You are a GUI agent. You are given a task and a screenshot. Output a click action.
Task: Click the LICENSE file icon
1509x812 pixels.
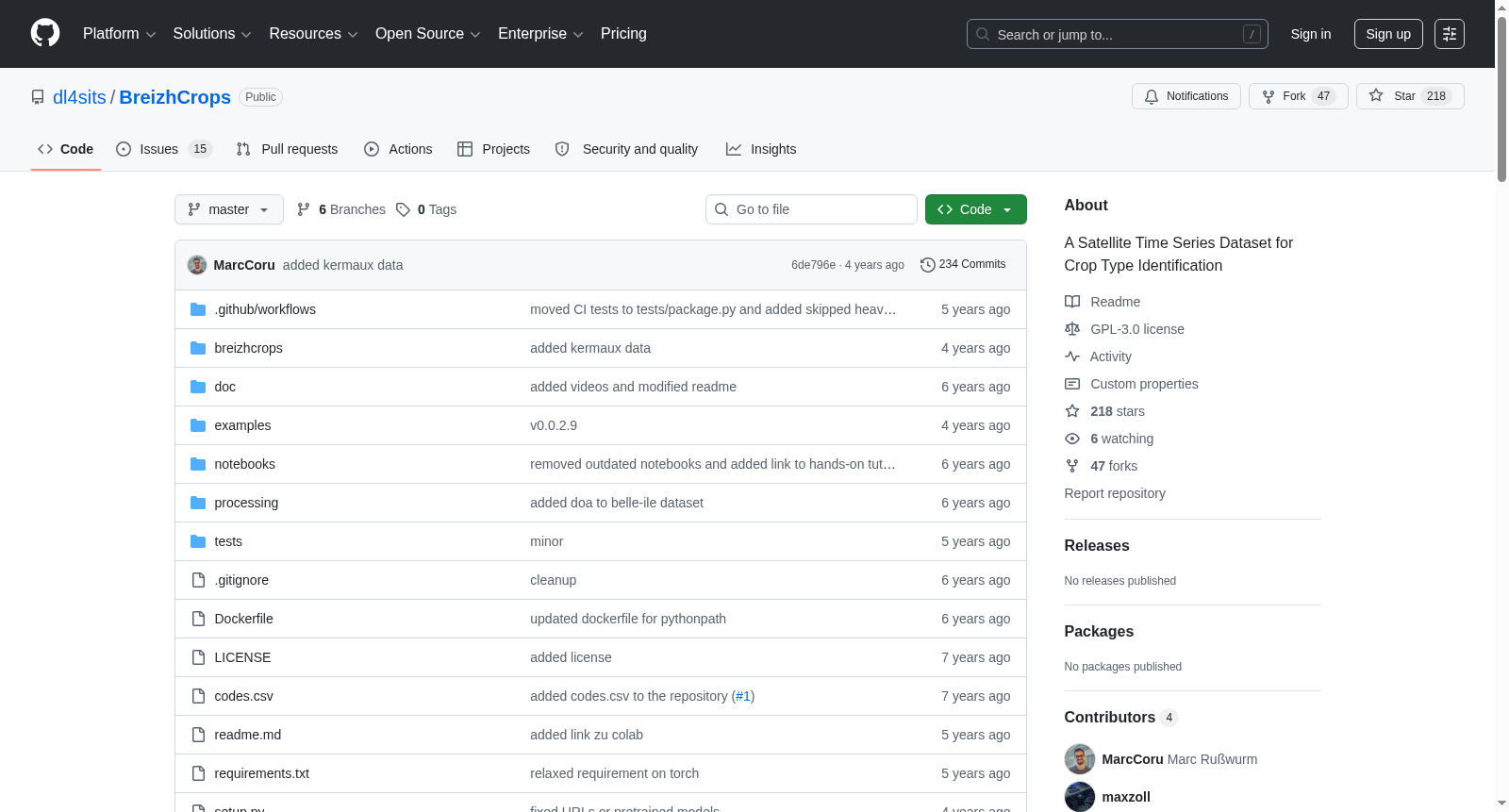click(198, 657)
